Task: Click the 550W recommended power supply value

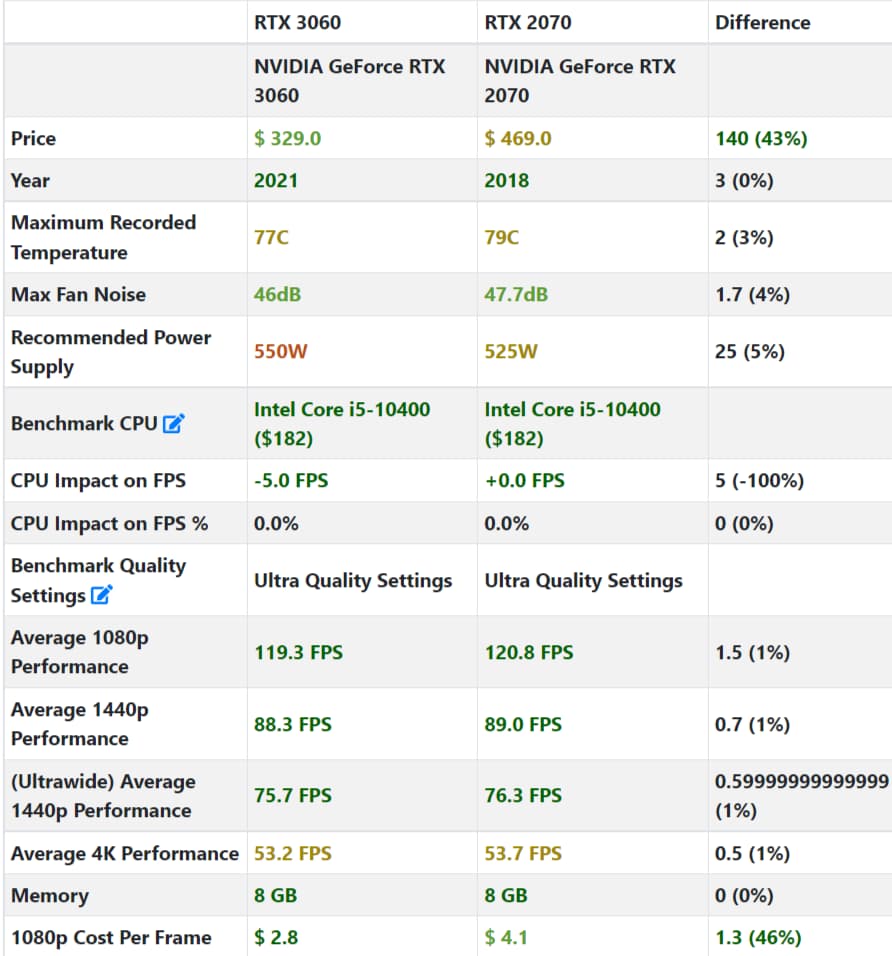Action: tap(280, 352)
